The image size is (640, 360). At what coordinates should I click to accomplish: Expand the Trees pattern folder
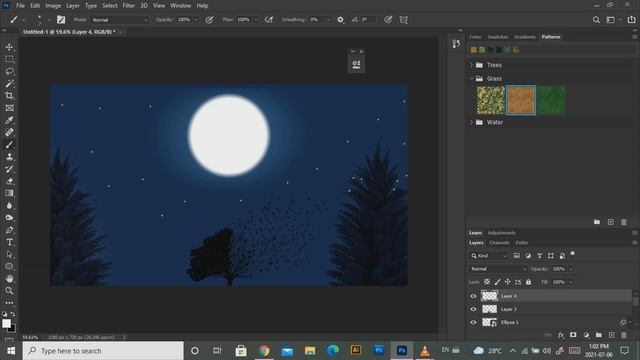point(471,65)
